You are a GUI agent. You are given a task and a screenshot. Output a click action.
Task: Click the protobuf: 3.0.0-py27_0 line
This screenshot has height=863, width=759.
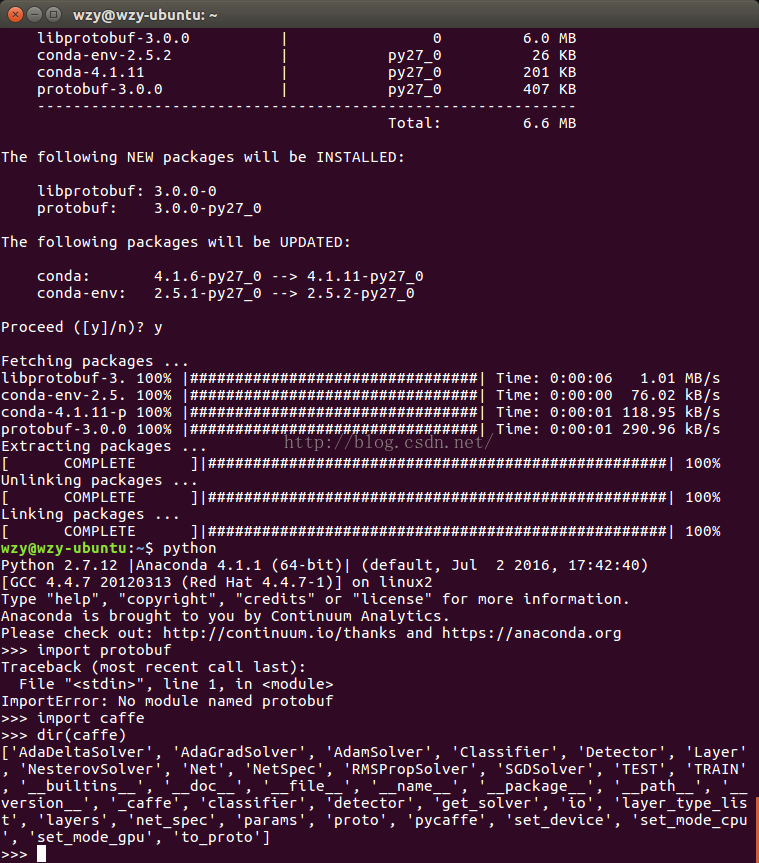tap(149, 208)
